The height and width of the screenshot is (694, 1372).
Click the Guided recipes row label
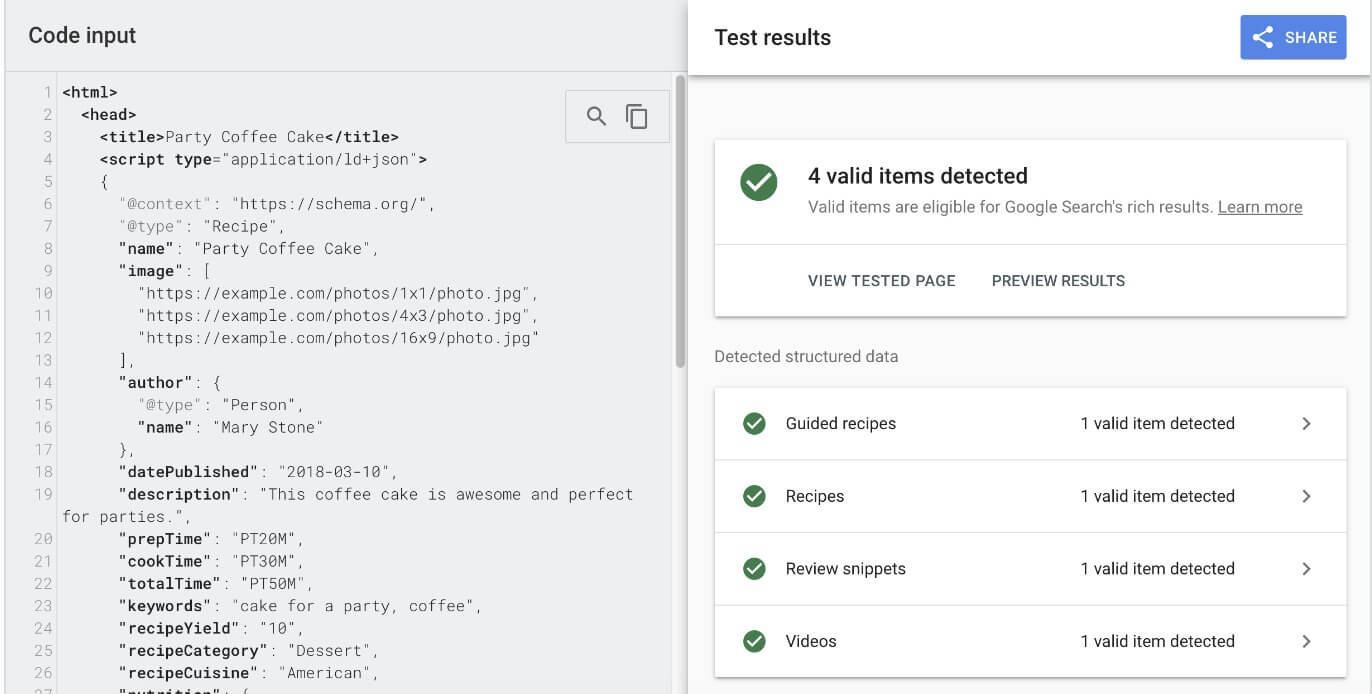[841, 424]
